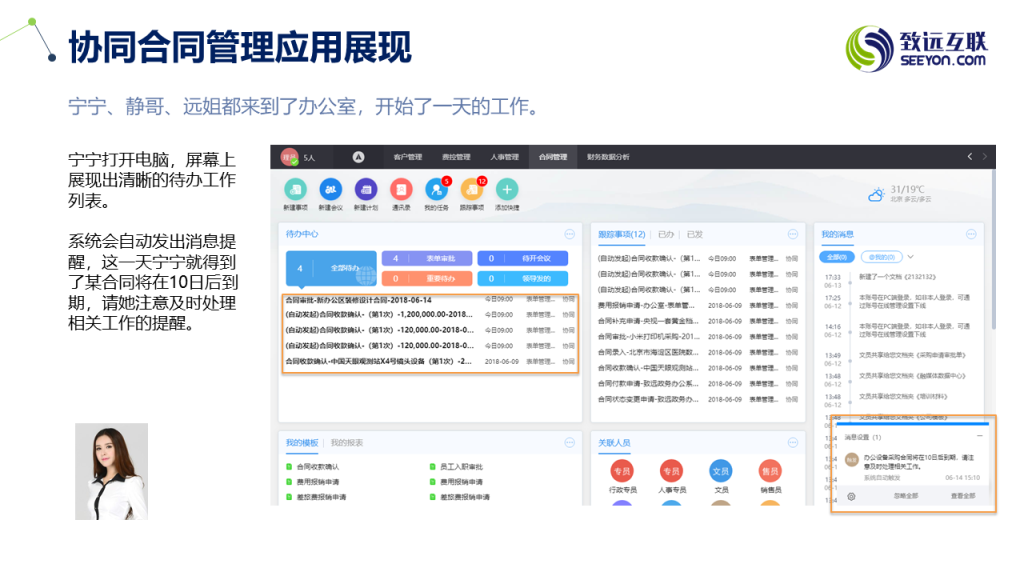Open 我的任务 icon with badge 5
The image size is (1024, 576).
pyautogui.click(x=436, y=190)
